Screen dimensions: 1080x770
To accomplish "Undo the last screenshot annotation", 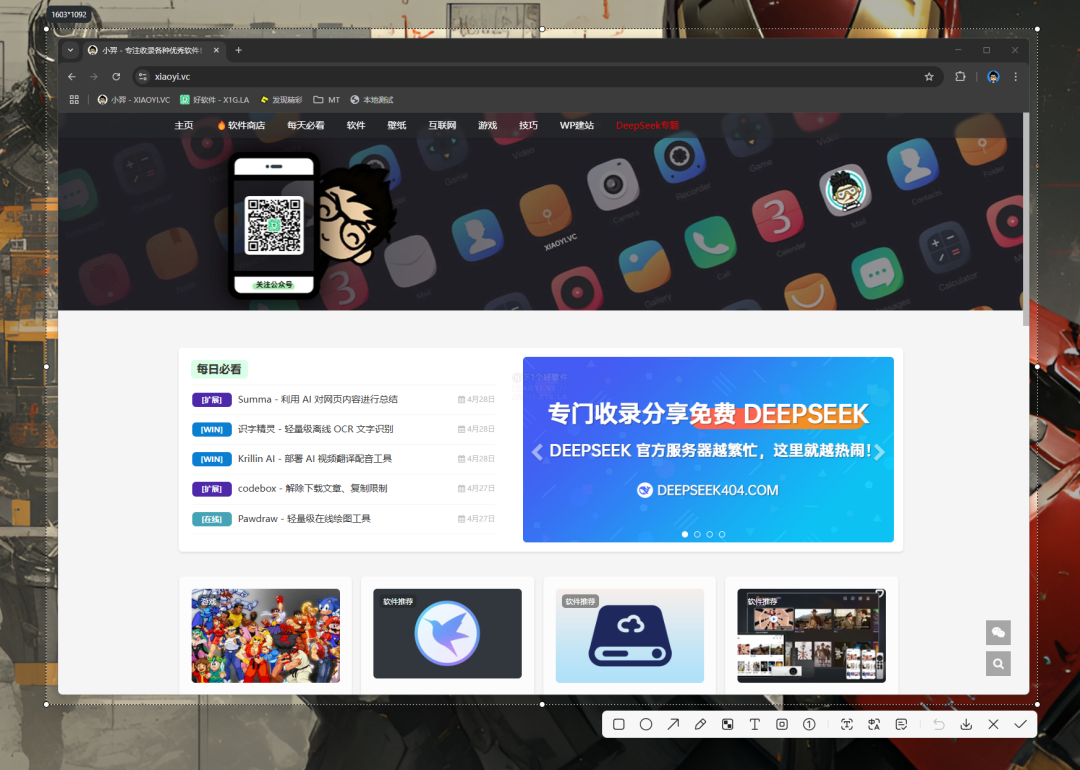I will (939, 725).
